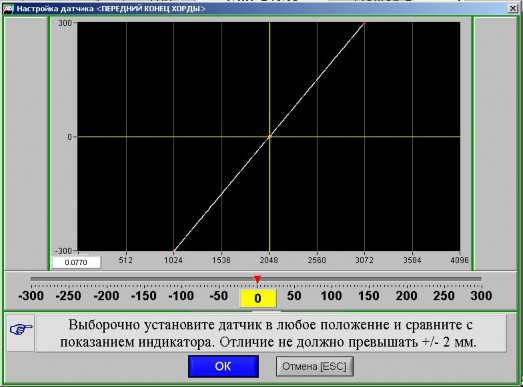
Task: Click the 300 label on slider scale
Action: [x=481, y=296]
